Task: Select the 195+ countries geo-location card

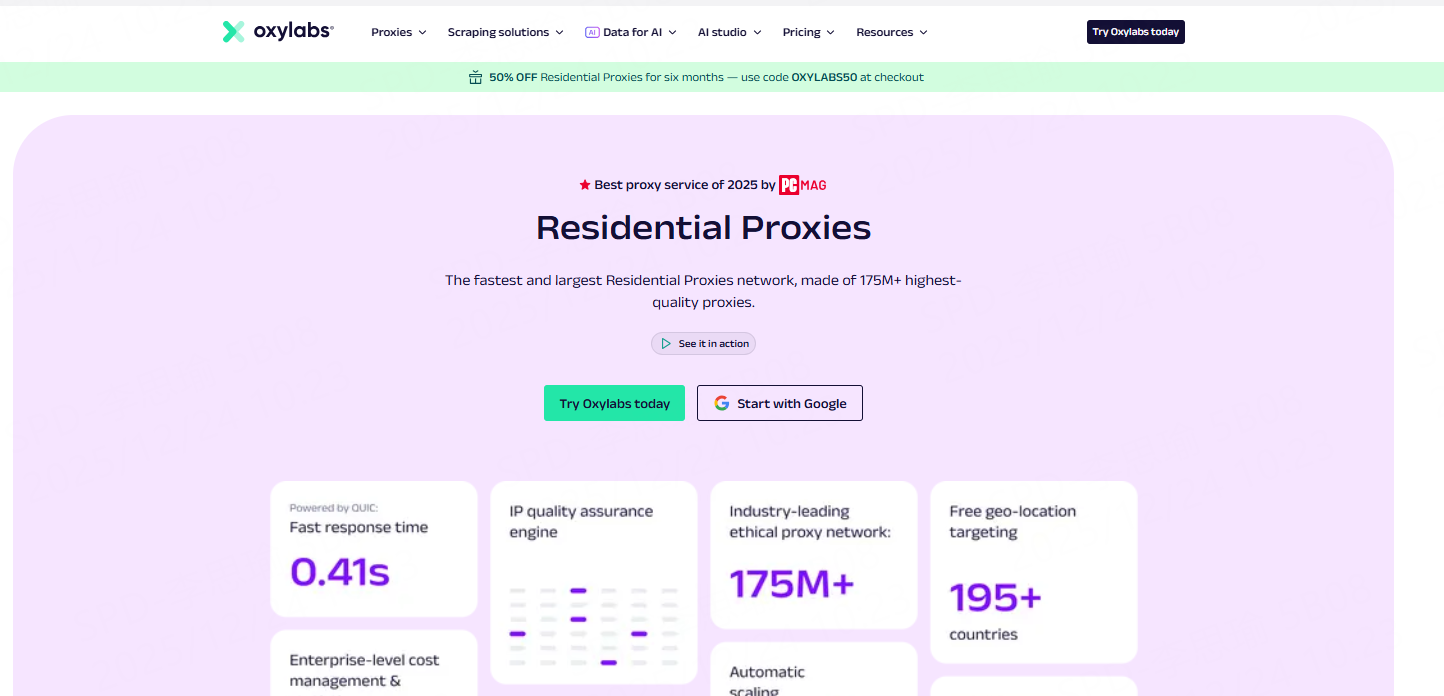Action: pyautogui.click(x=1033, y=572)
